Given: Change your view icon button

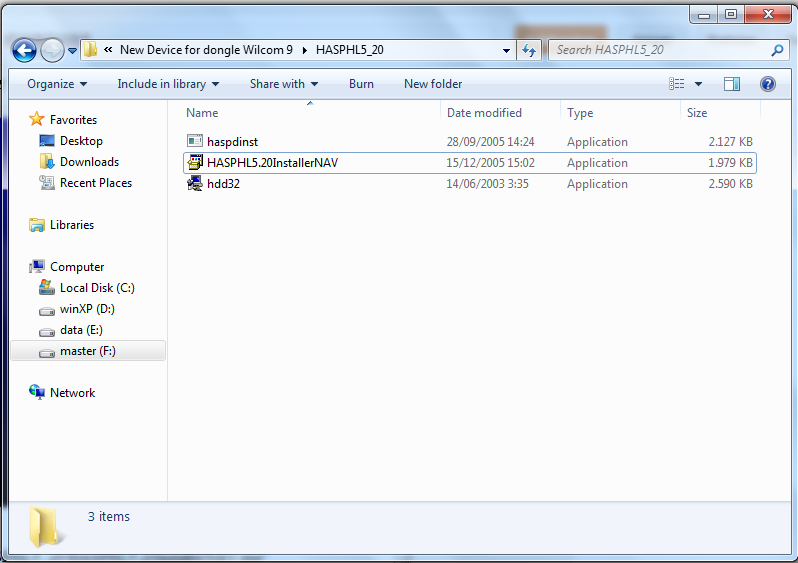Looking at the screenshot, I should (676, 83).
